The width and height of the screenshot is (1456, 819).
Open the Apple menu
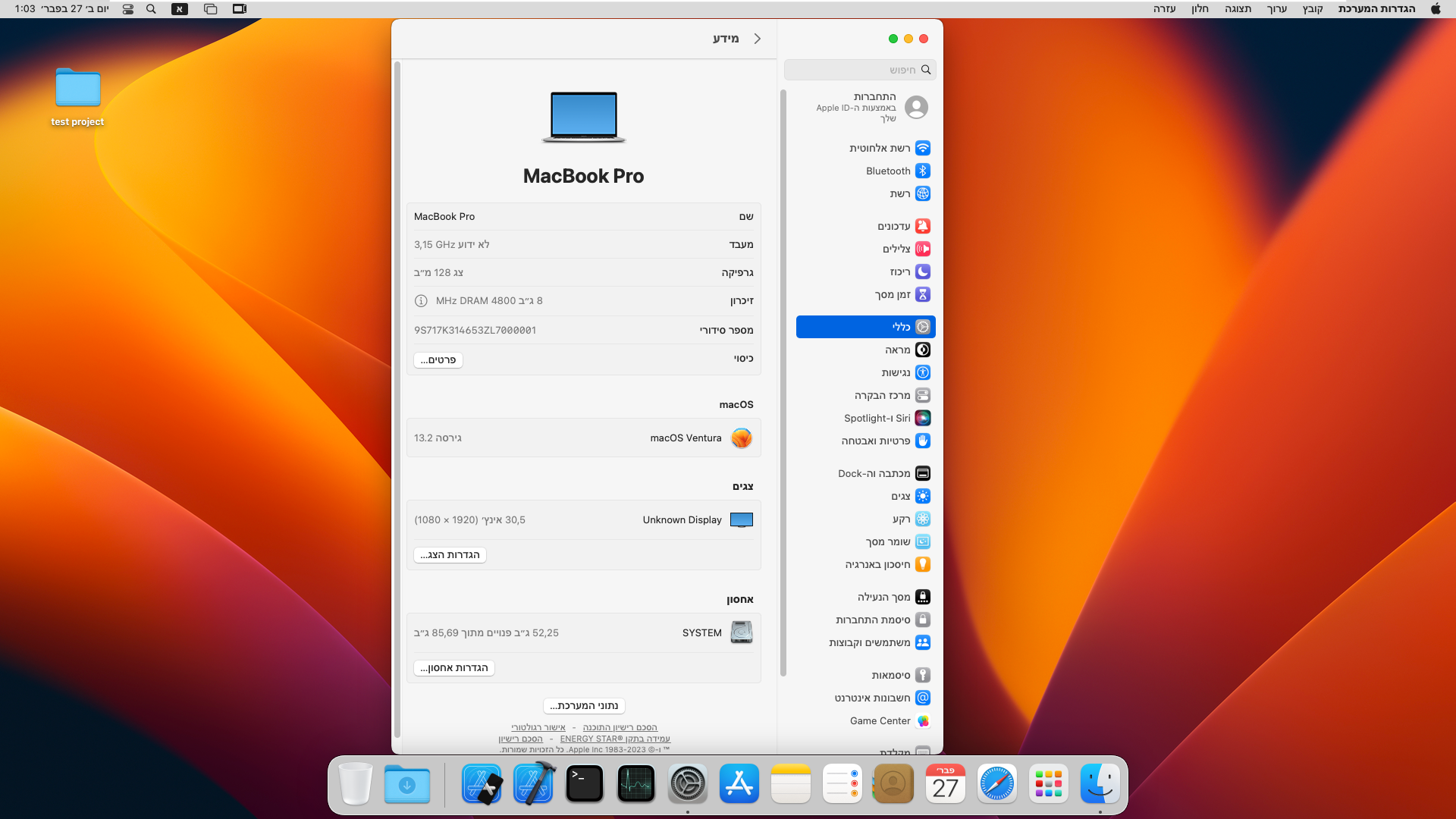(x=1435, y=9)
